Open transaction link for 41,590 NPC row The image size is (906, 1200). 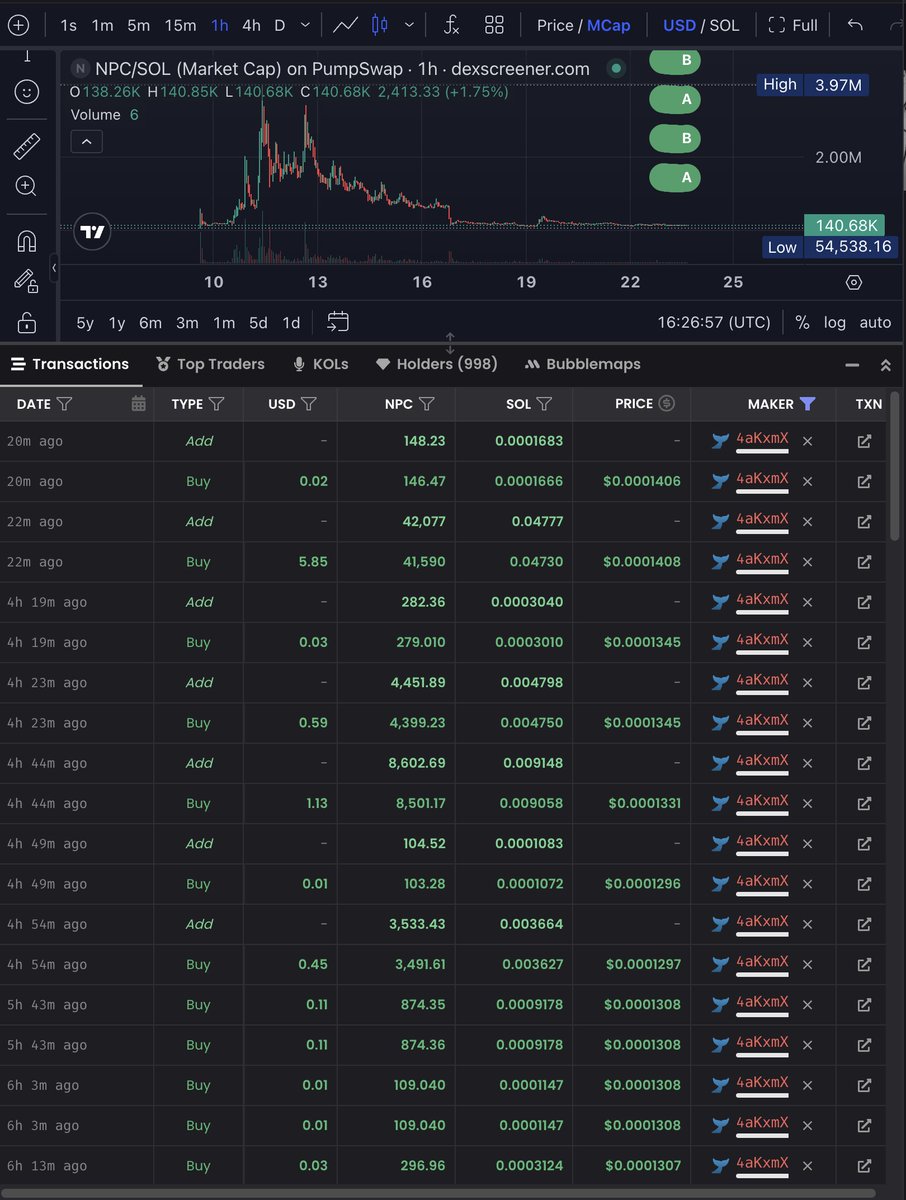[x=864, y=562]
